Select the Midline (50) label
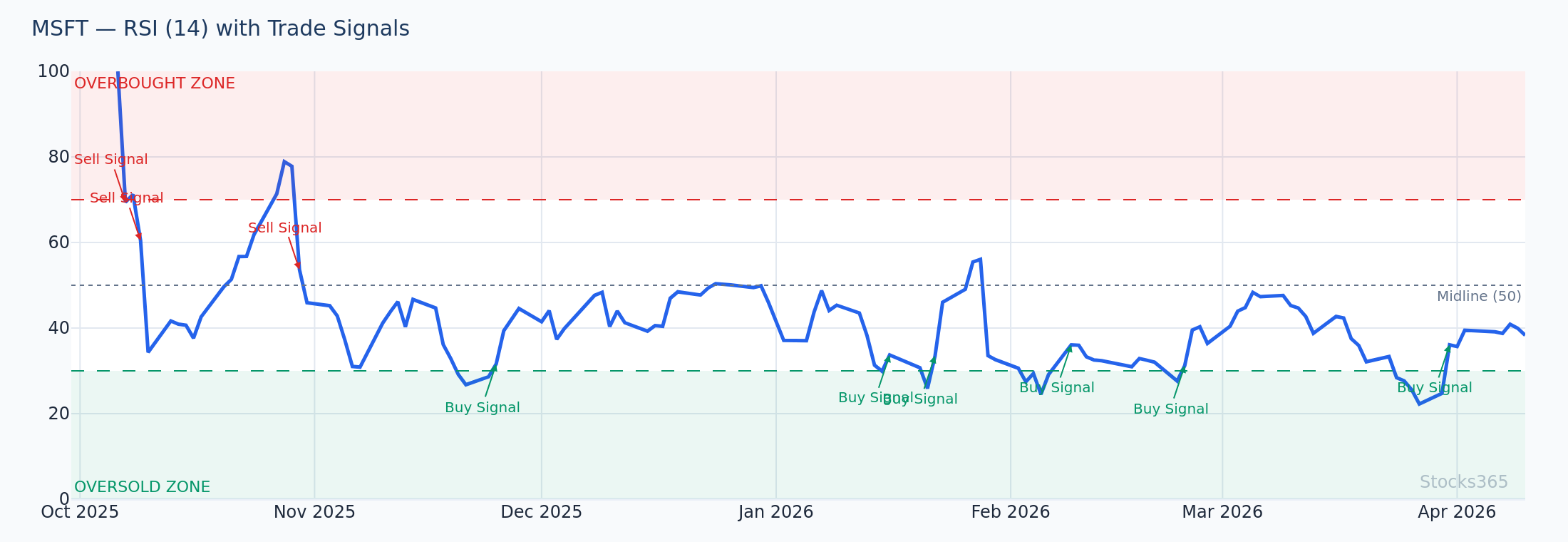Image resolution: width=1568 pixels, height=542 pixels. (1478, 297)
